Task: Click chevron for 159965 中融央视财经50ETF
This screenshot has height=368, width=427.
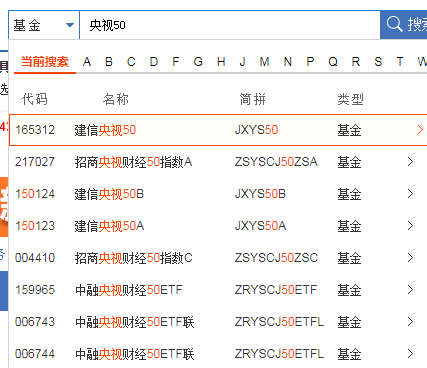Action: [410, 290]
